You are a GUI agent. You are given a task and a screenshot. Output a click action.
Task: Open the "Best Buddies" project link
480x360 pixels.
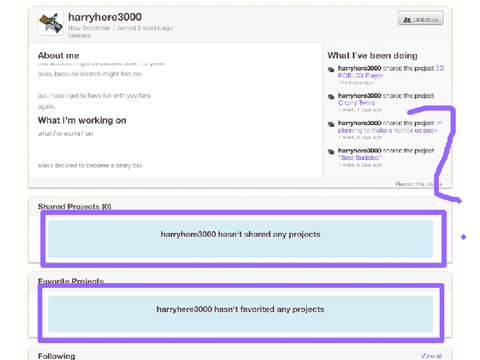[360, 158]
